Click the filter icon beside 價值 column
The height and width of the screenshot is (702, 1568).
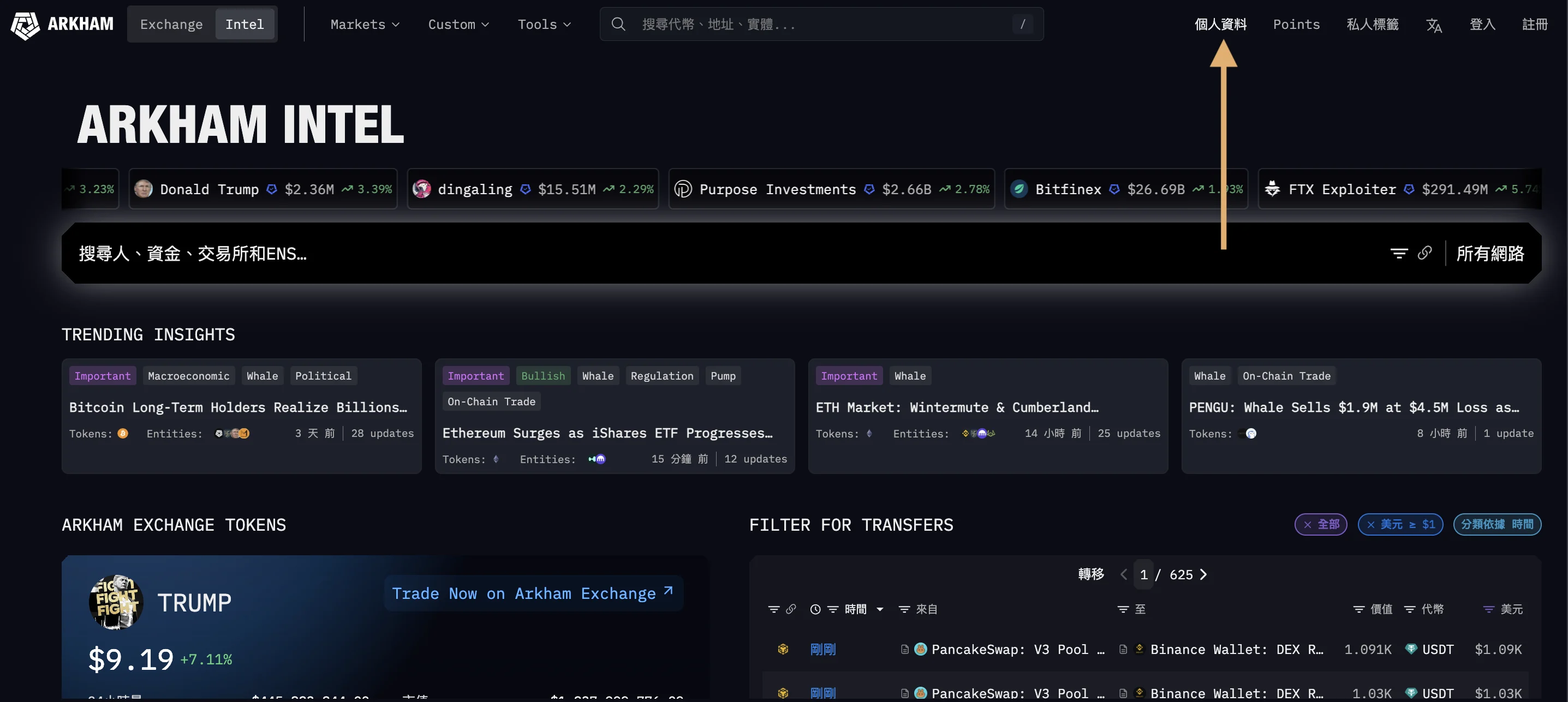(1358, 609)
